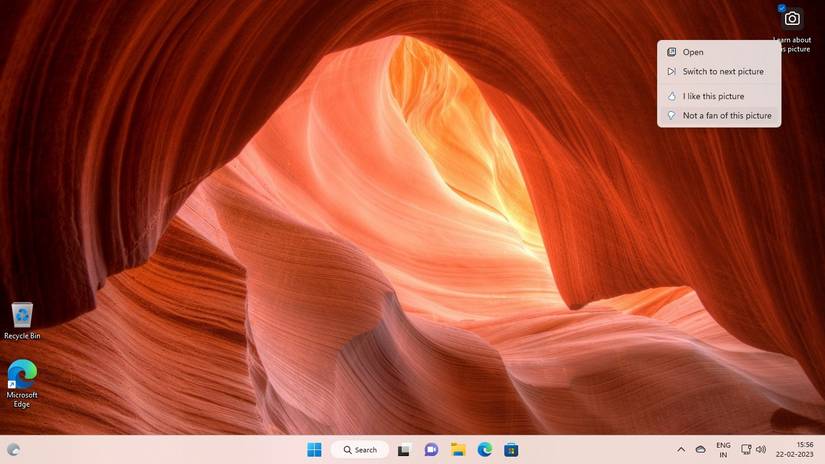
Task: Select Switch to next picture
Action: point(719,72)
